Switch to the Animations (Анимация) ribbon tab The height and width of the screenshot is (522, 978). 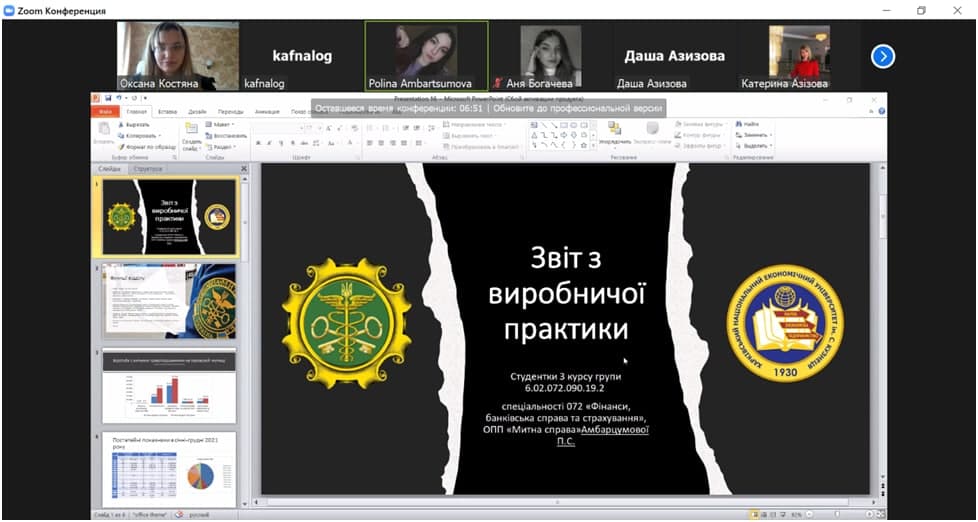pyautogui.click(x=267, y=112)
